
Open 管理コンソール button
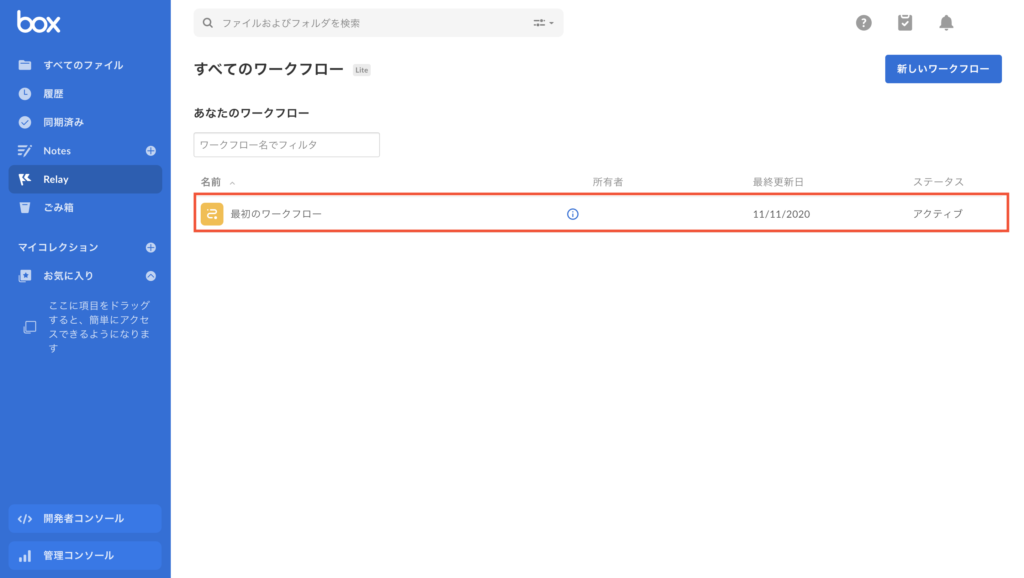(x=85, y=556)
